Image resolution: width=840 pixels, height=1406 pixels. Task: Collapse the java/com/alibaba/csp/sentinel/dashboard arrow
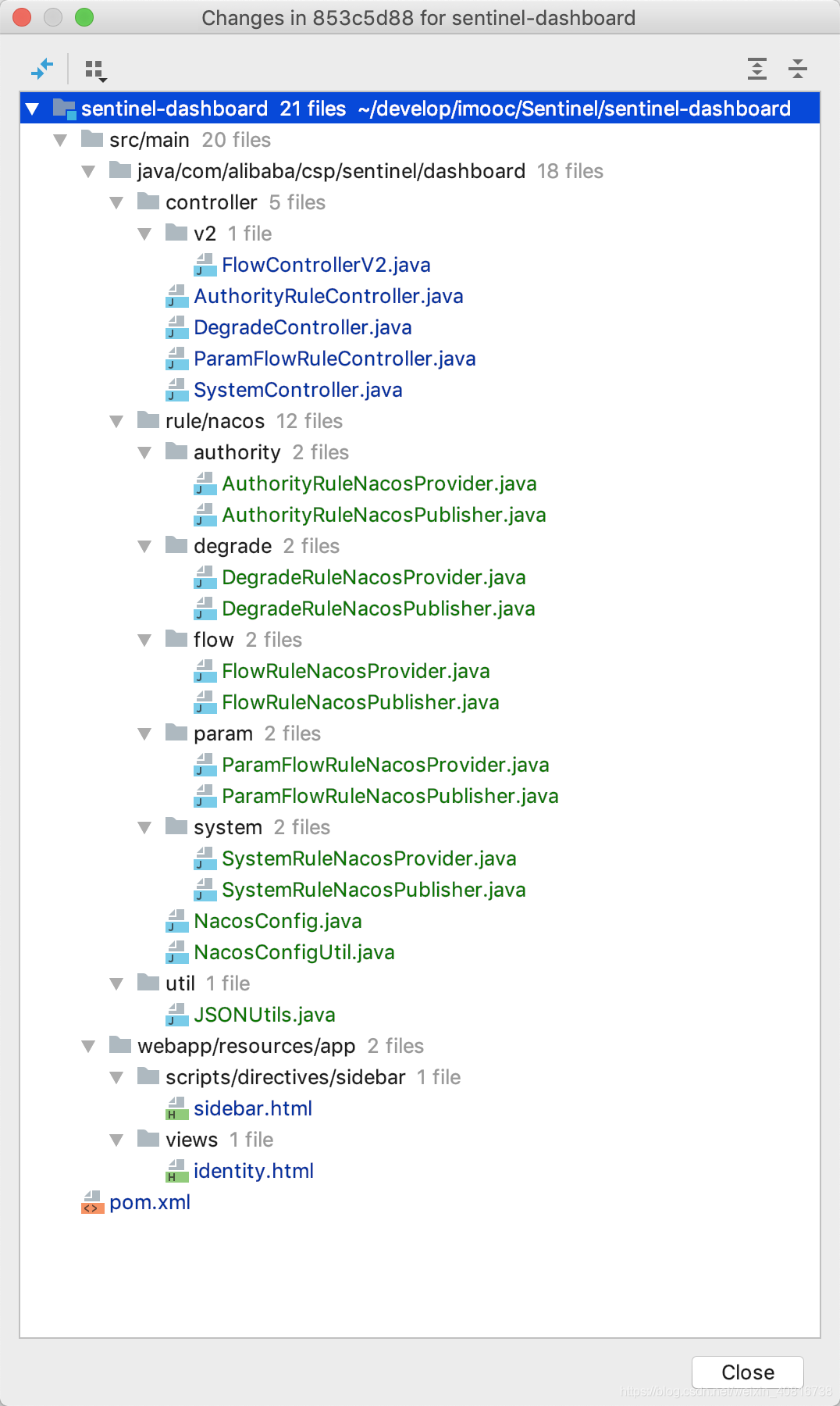pyautogui.click(x=89, y=171)
